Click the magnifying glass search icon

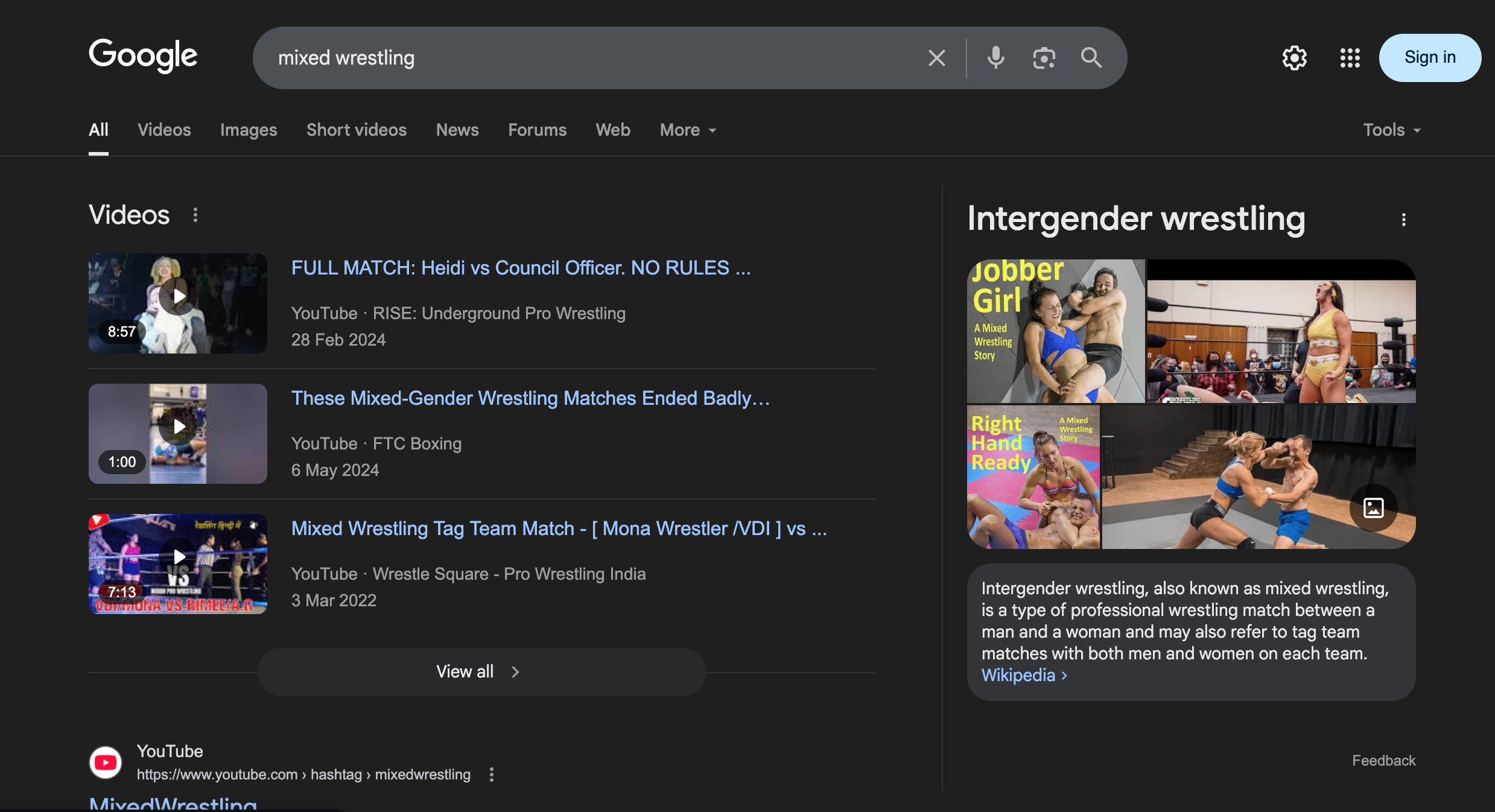(1091, 58)
